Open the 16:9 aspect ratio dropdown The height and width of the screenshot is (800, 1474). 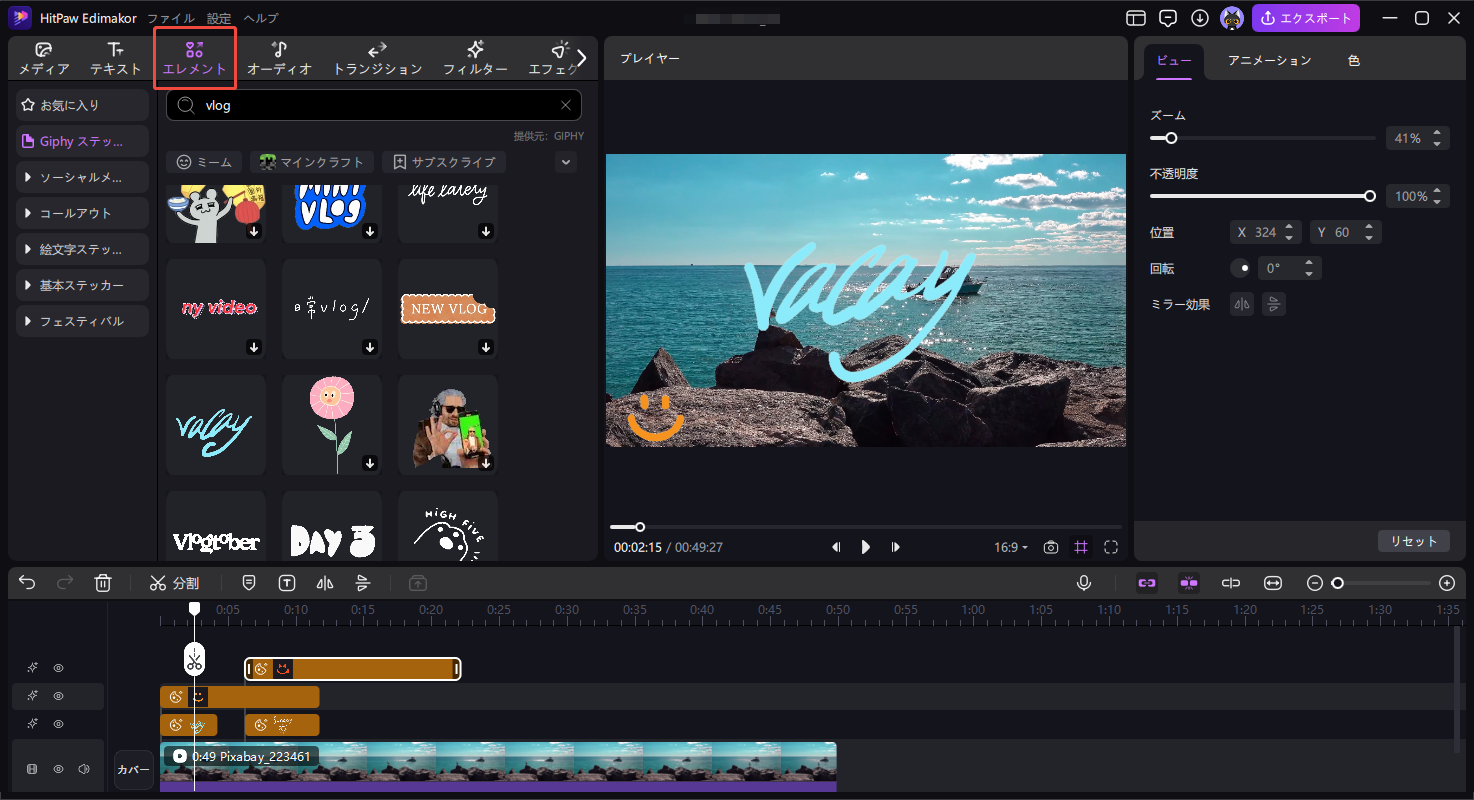click(1011, 547)
